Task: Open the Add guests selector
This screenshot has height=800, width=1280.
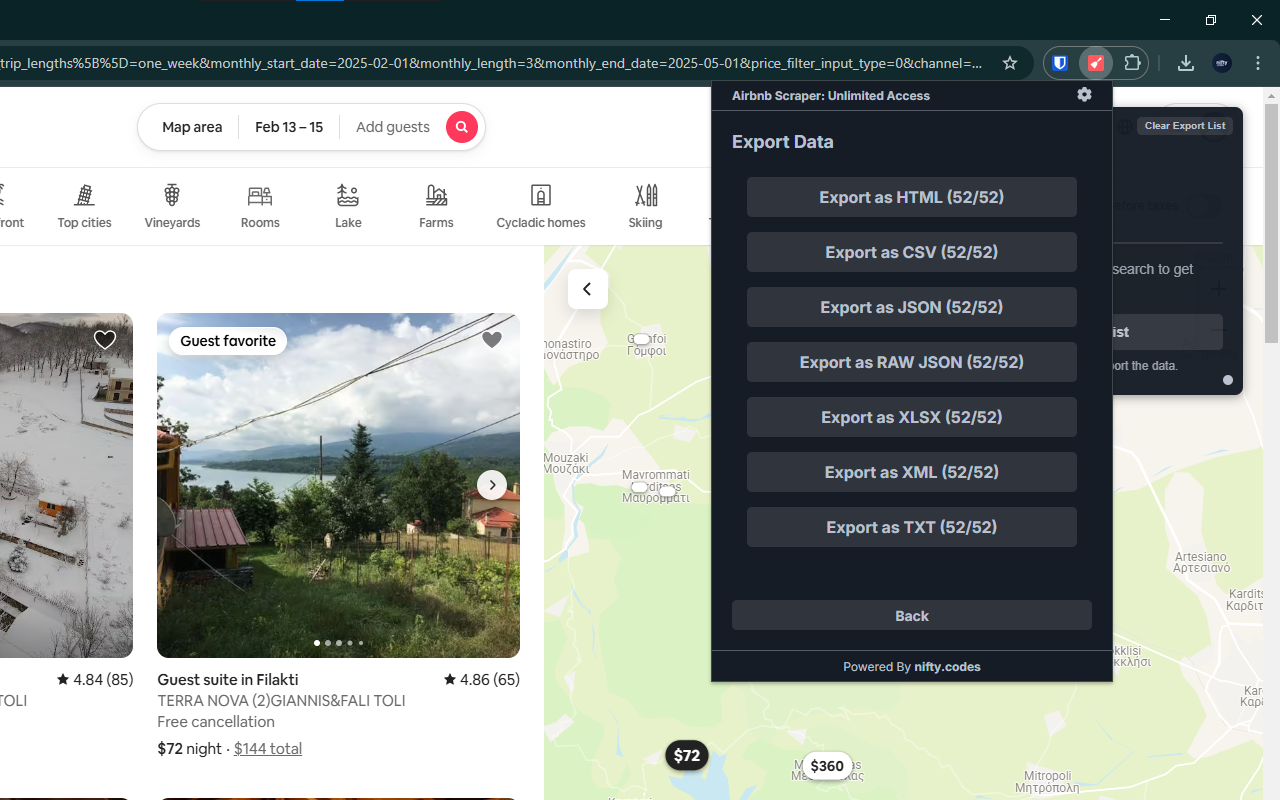Action: pos(393,127)
